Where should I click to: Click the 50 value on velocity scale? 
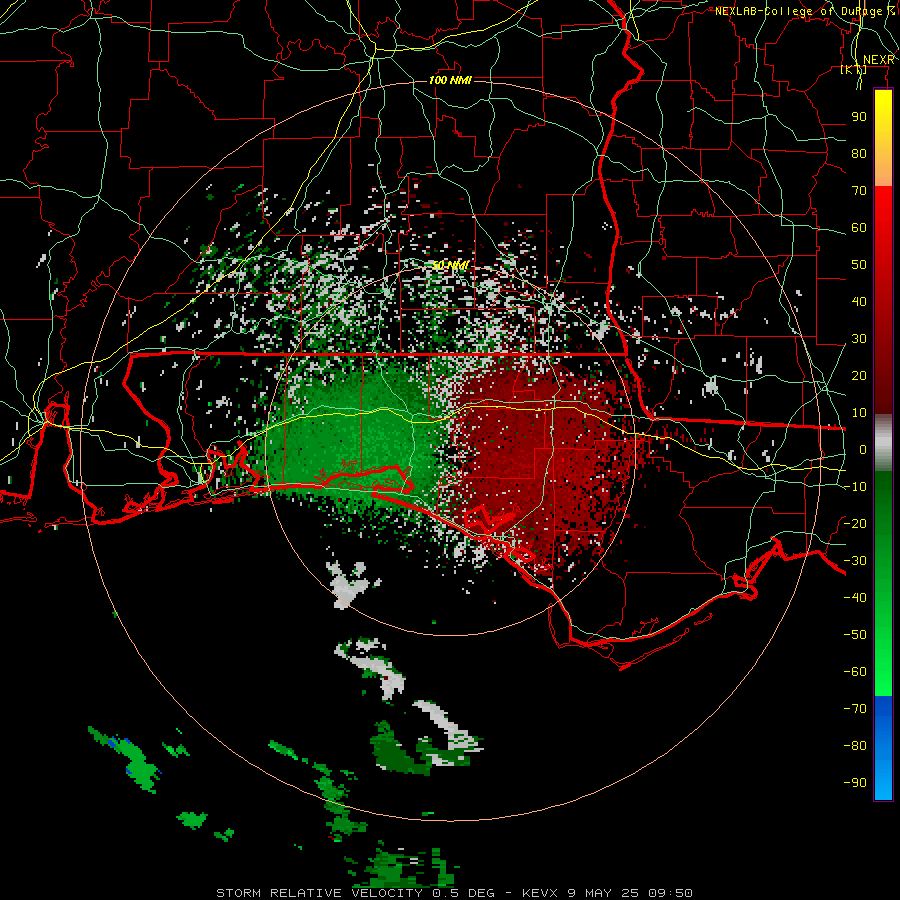pos(859,265)
